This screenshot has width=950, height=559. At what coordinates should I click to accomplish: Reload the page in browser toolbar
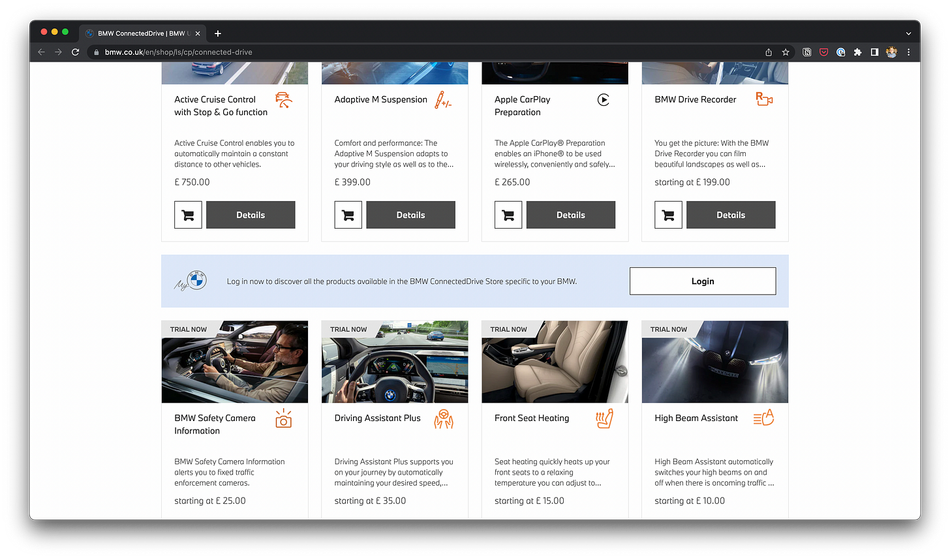coord(75,52)
